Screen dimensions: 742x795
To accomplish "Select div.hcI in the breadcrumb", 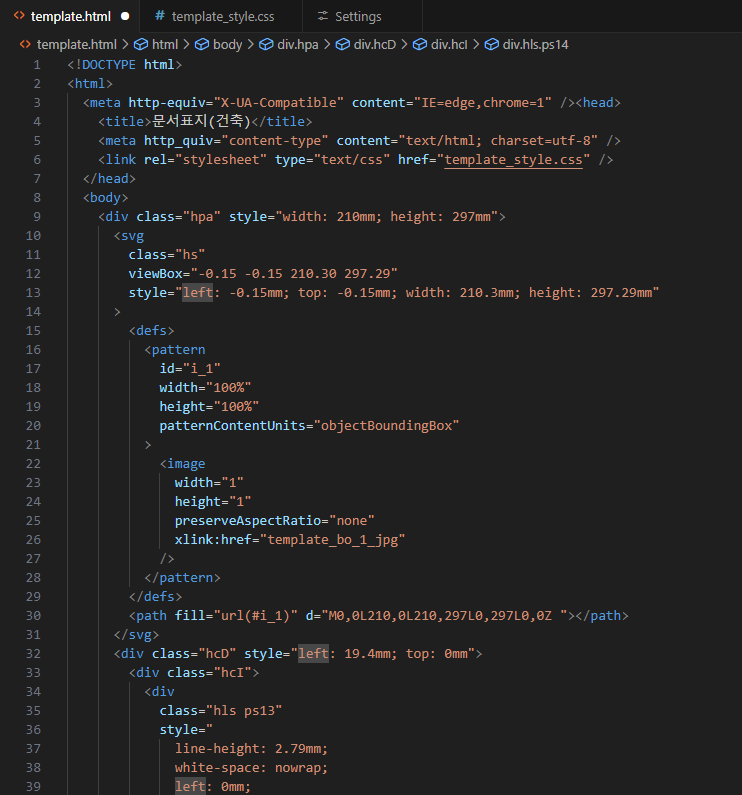I will click(x=449, y=45).
